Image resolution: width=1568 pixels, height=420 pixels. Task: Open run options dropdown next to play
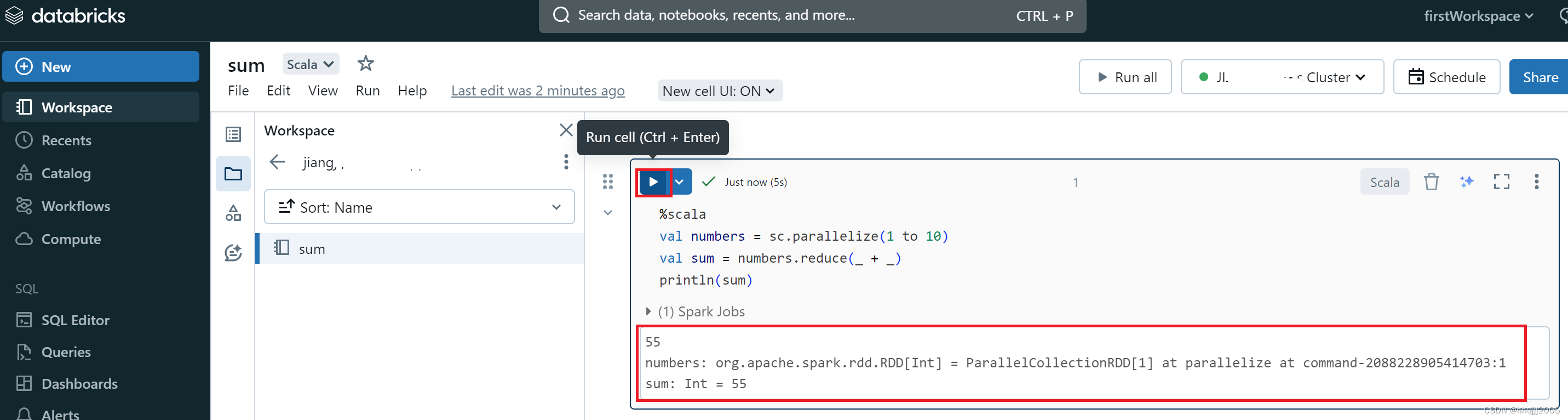(679, 181)
